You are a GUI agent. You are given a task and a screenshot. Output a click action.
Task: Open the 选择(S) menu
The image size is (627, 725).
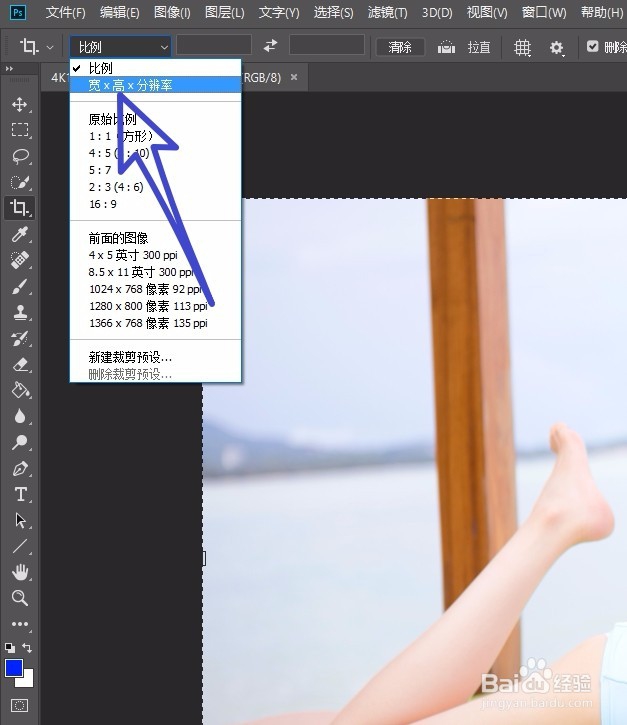(333, 12)
